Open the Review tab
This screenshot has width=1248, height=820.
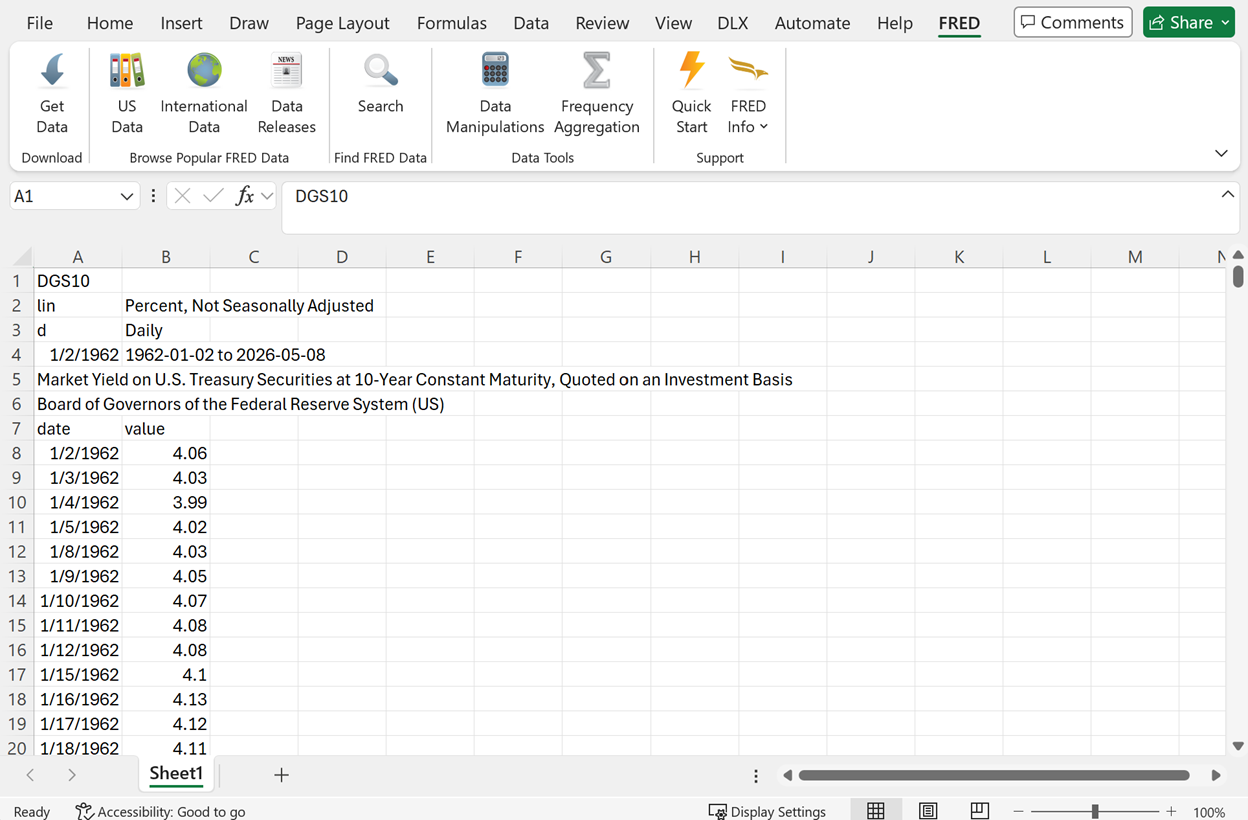click(602, 23)
